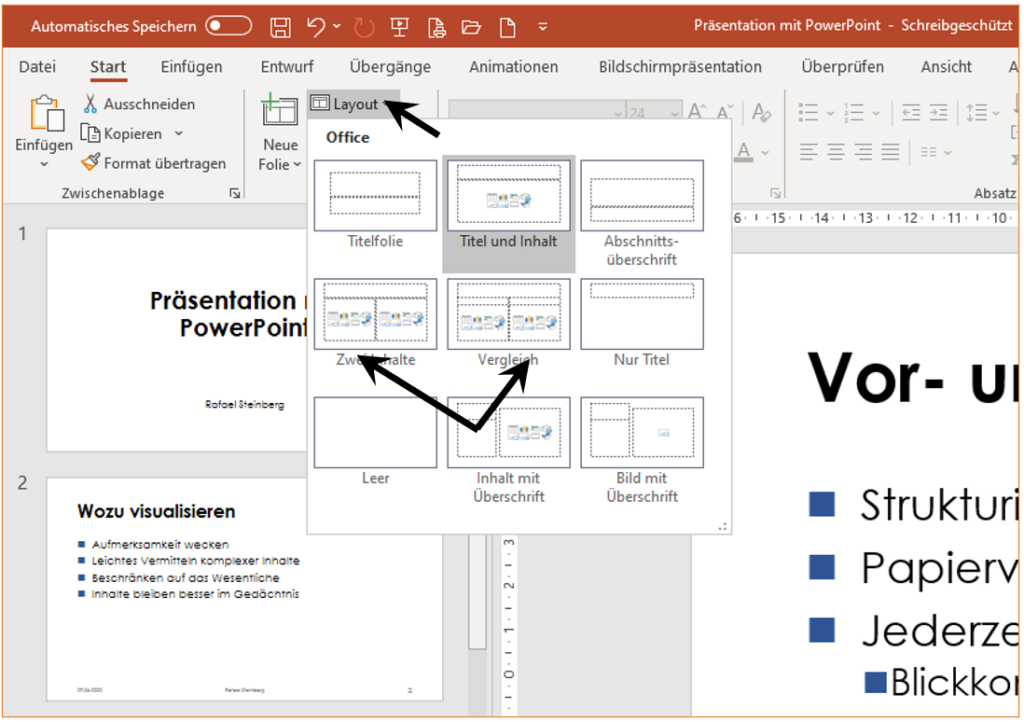Click the increase font size icon
The height and width of the screenshot is (722, 1024).
pos(697,112)
